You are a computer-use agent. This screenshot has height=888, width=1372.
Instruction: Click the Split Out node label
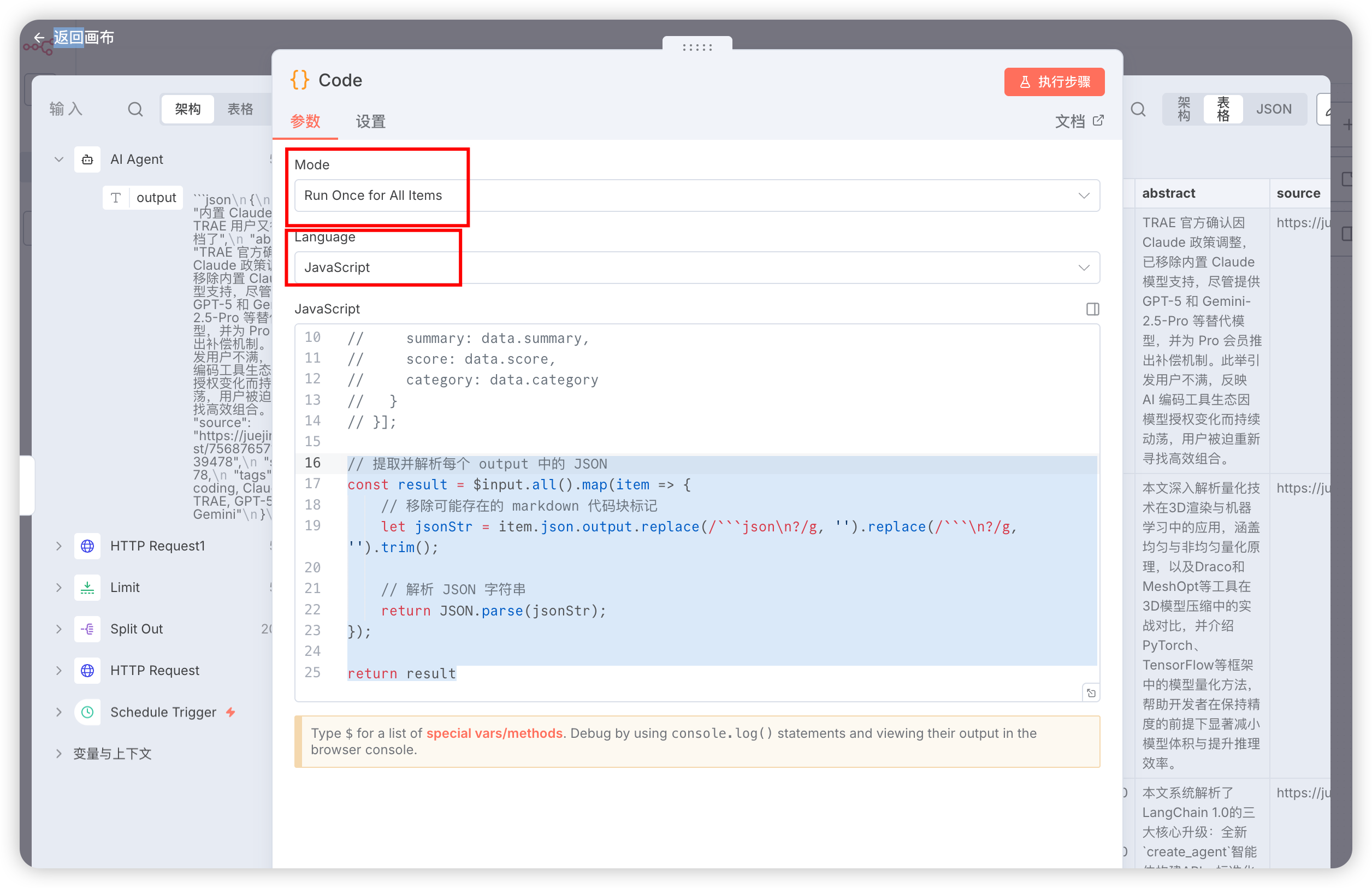coord(137,629)
